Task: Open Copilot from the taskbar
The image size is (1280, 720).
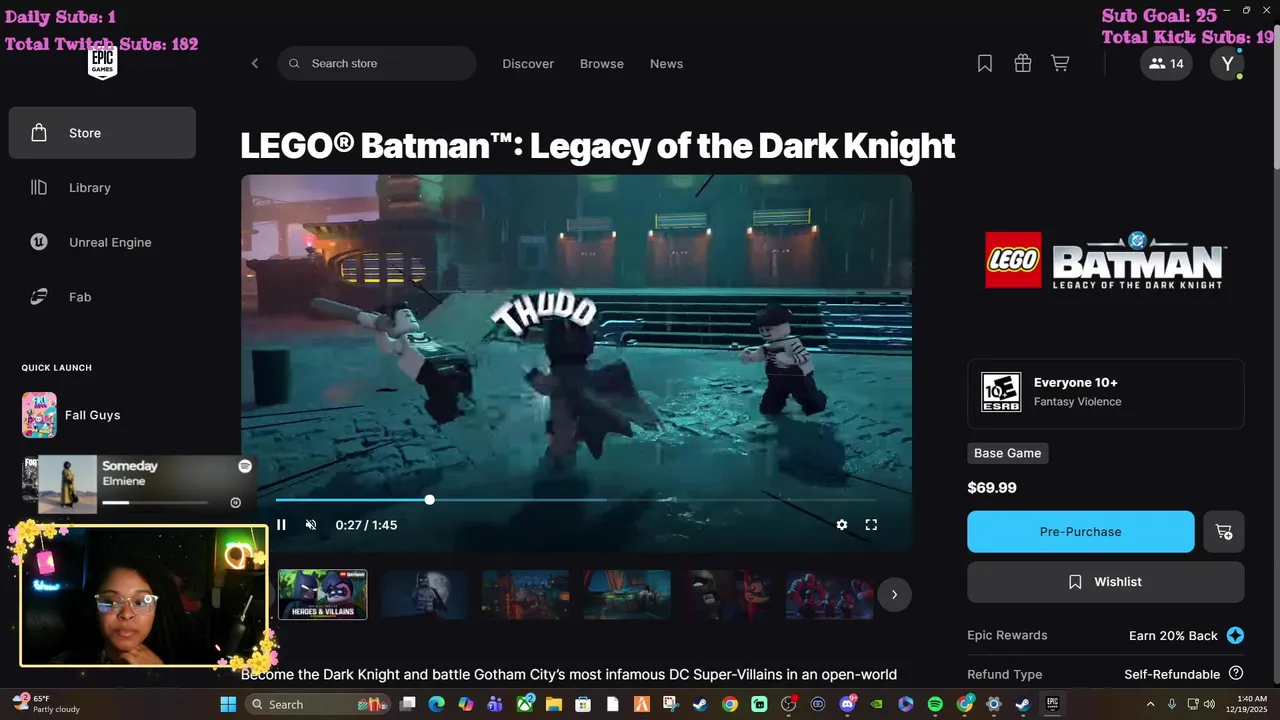Action: 466,704
